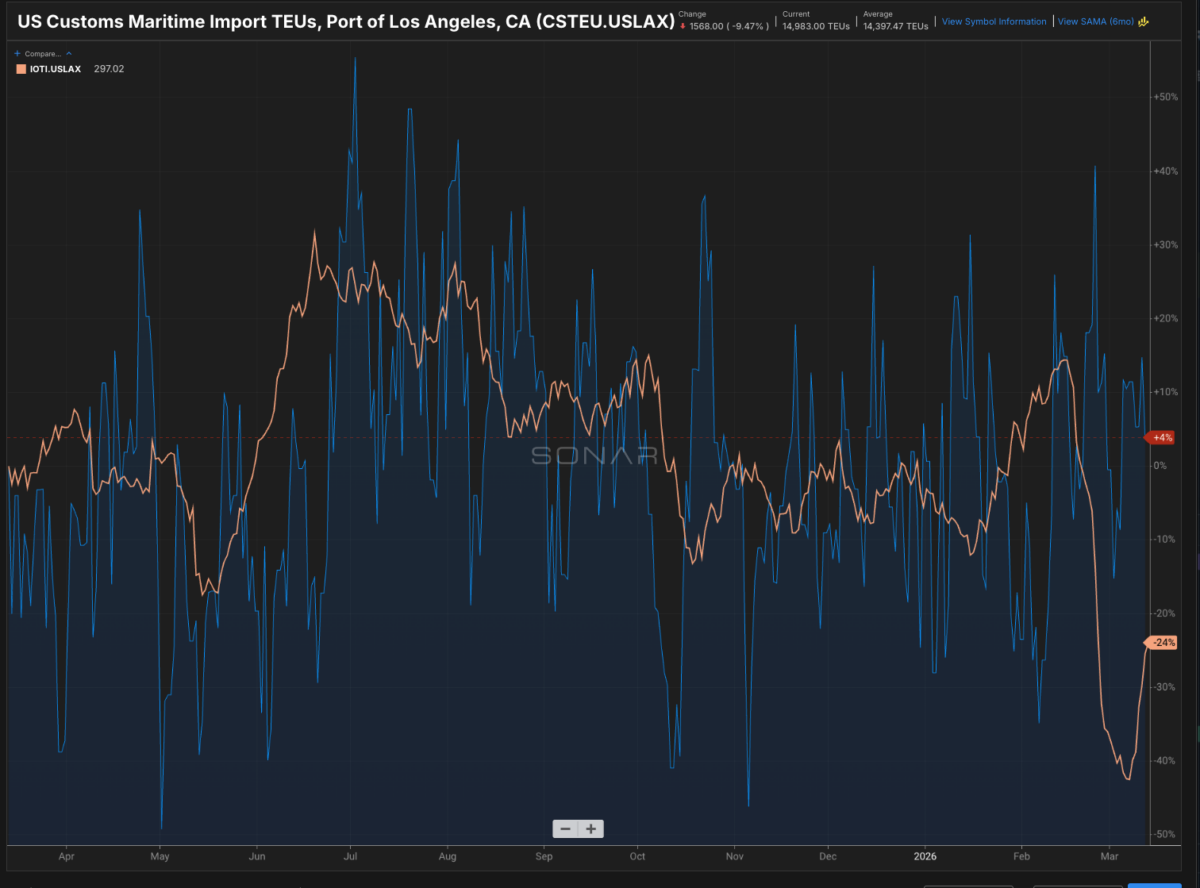This screenshot has width=1200, height=888.
Task: Open View Symbol Information link
Action: point(993,21)
